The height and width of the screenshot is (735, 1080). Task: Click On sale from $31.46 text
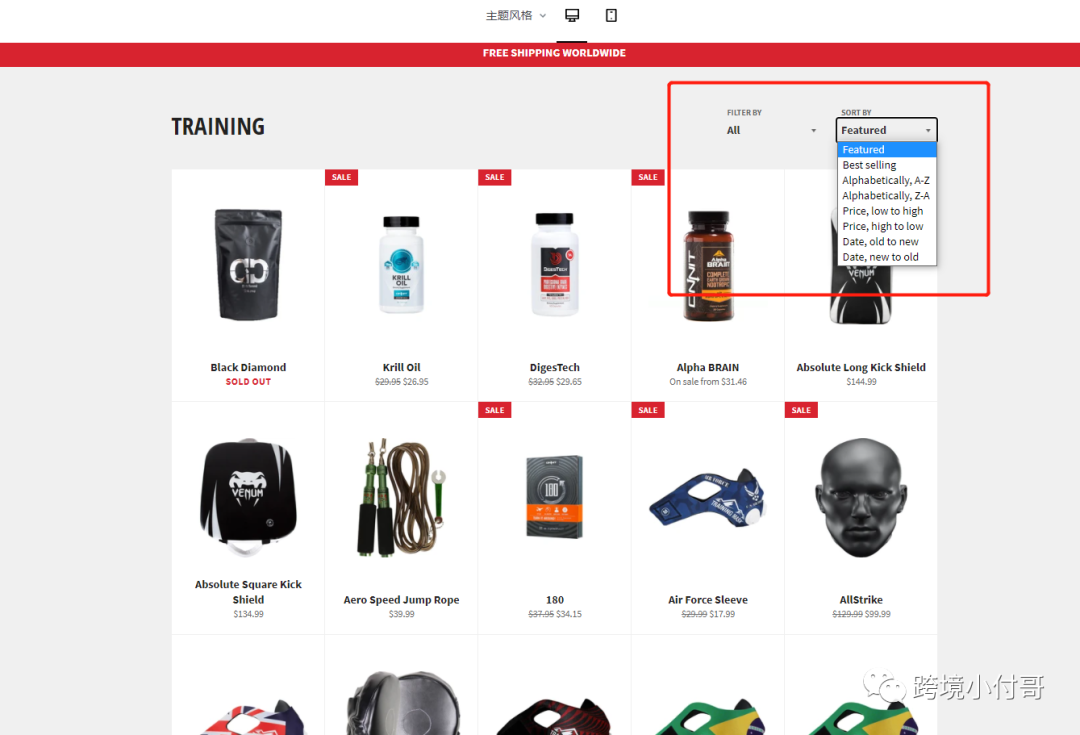708,382
